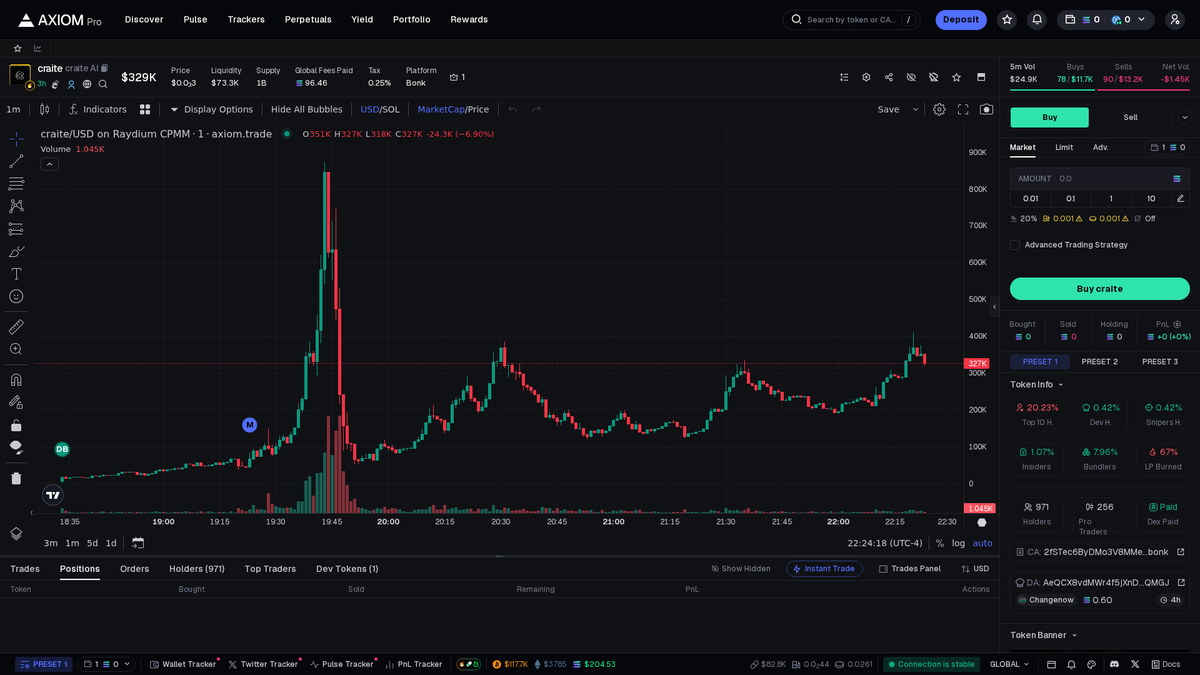Share the craite token
Screen dimensions: 1200x675
(889, 77)
